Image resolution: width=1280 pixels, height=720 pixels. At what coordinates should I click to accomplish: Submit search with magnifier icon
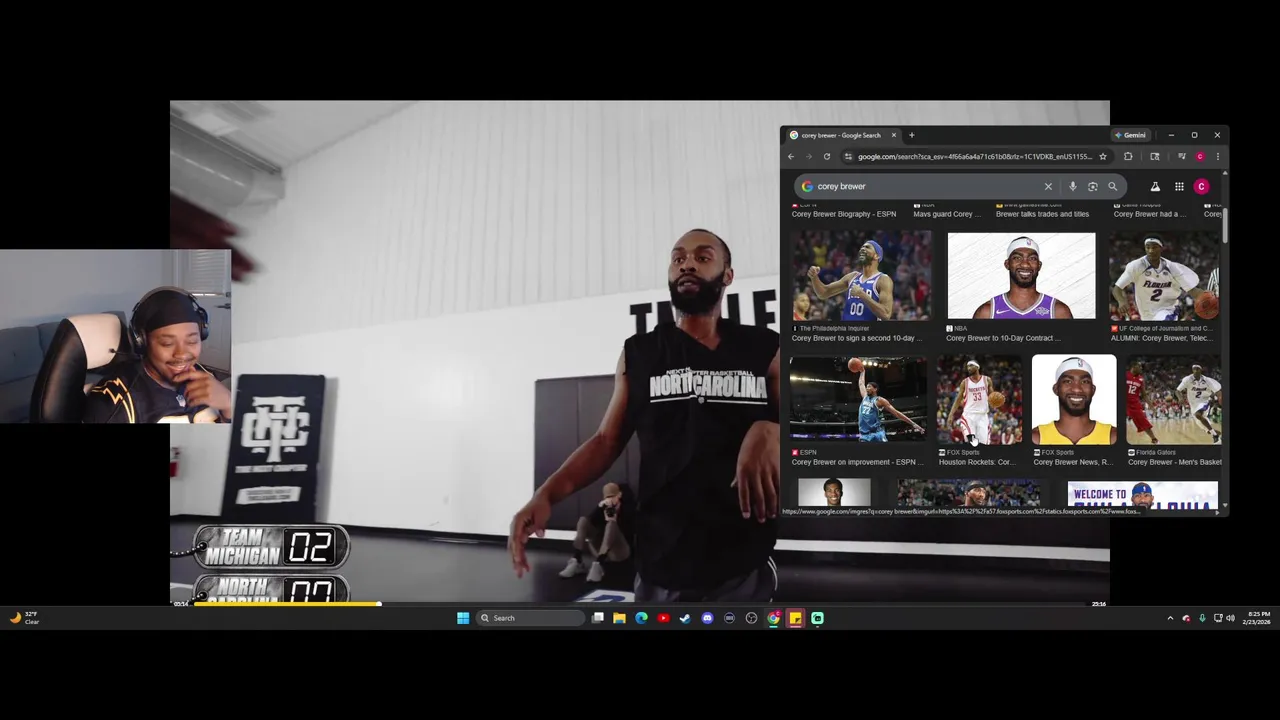(x=1112, y=186)
